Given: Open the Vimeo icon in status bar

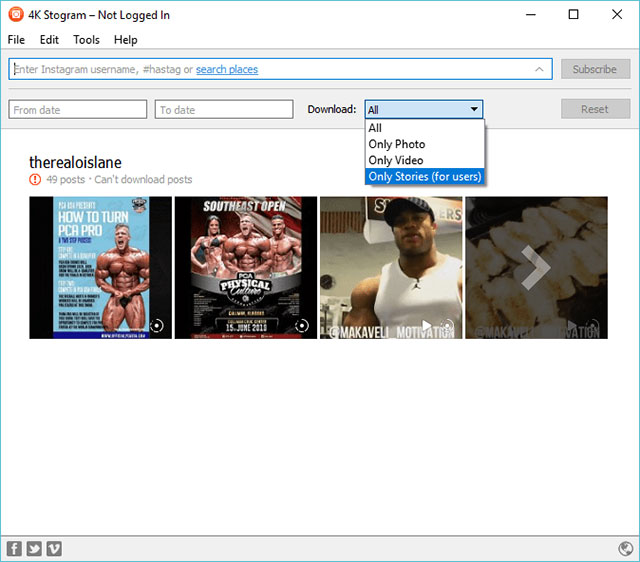Looking at the screenshot, I should click(54, 549).
